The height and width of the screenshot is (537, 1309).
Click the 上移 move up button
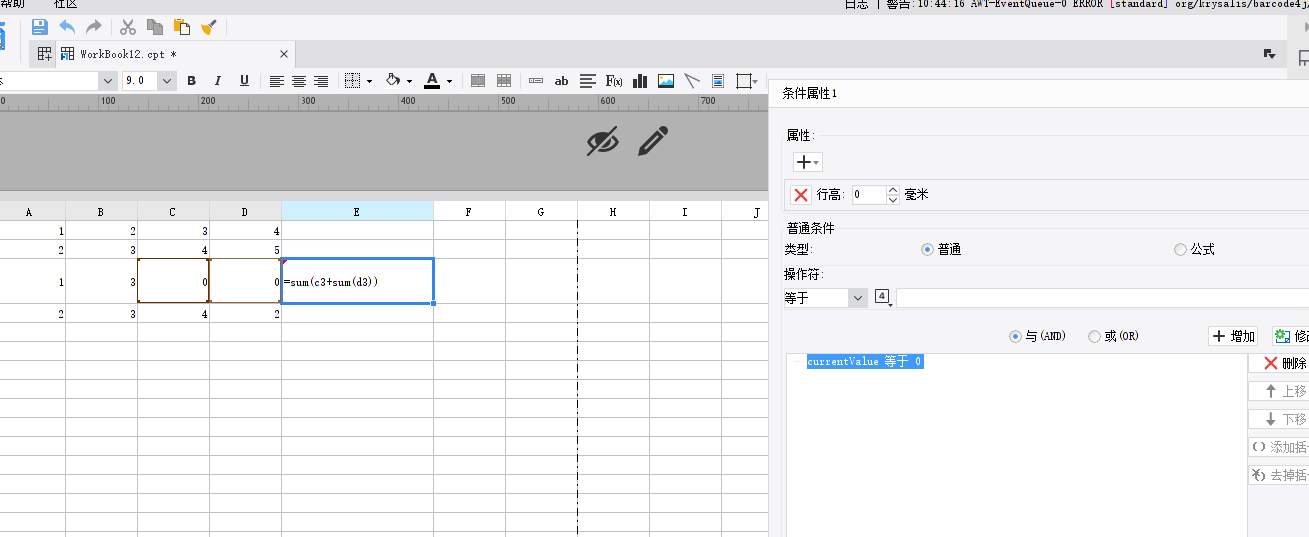point(1279,391)
